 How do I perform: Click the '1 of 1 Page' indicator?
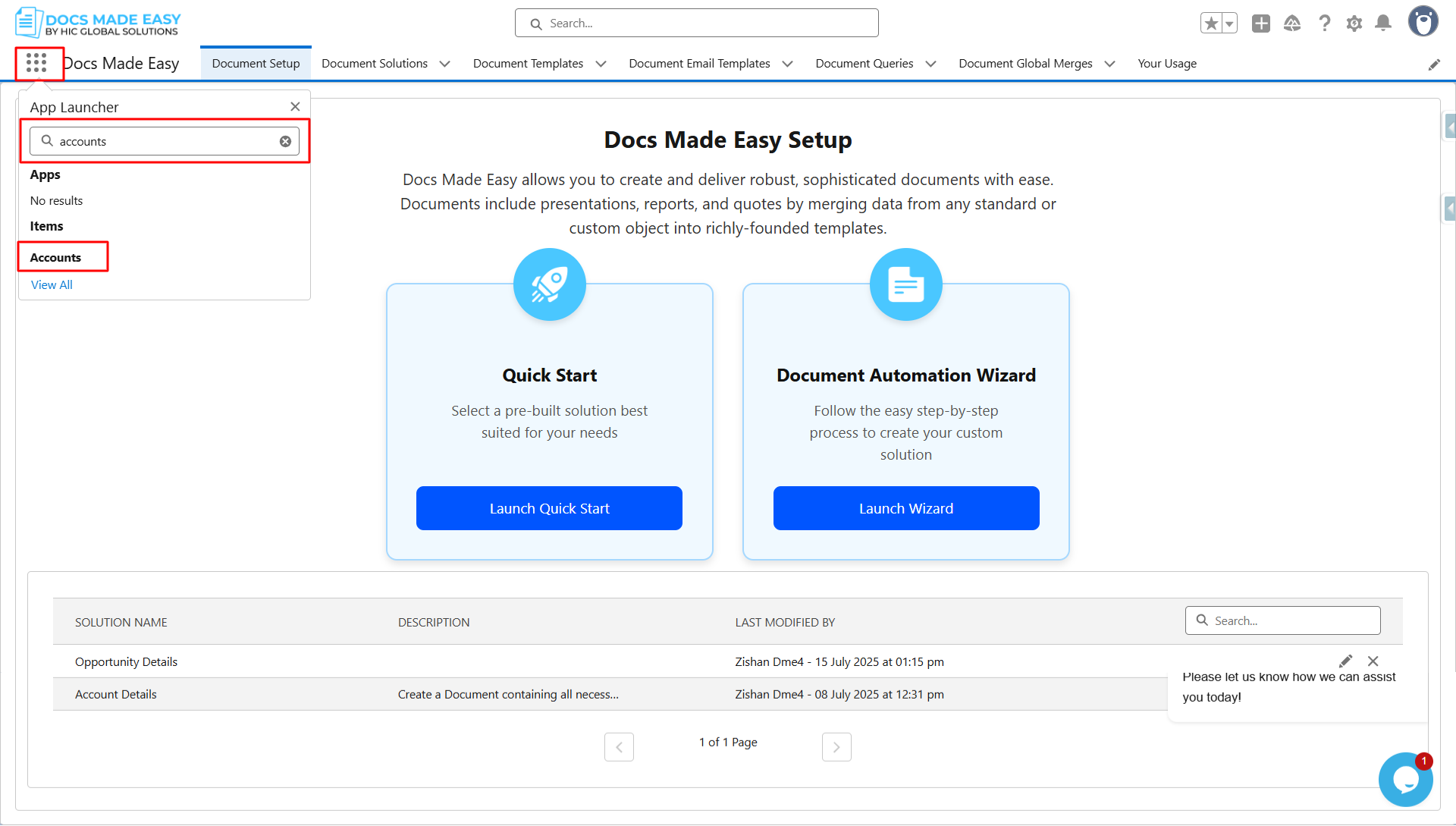(x=728, y=742)
